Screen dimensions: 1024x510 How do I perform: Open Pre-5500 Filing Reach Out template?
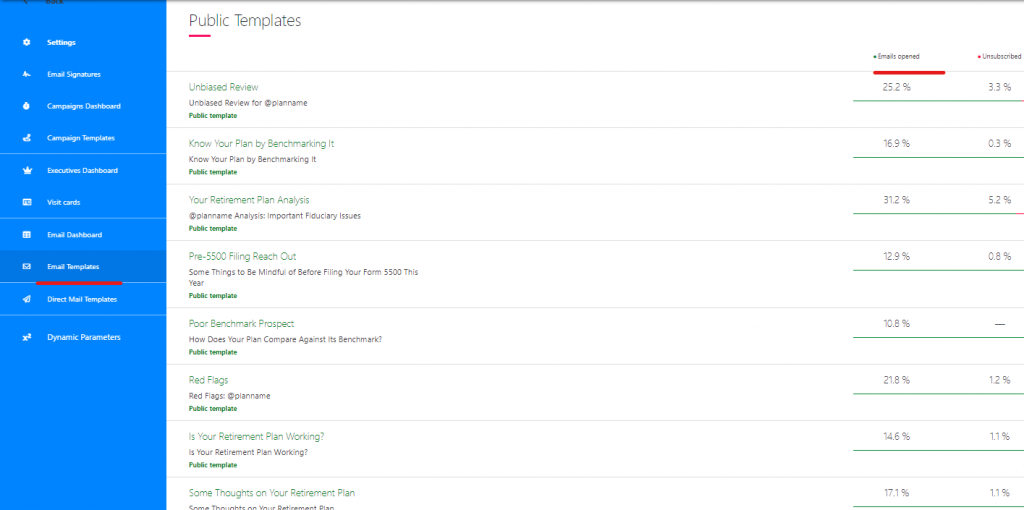242,256
